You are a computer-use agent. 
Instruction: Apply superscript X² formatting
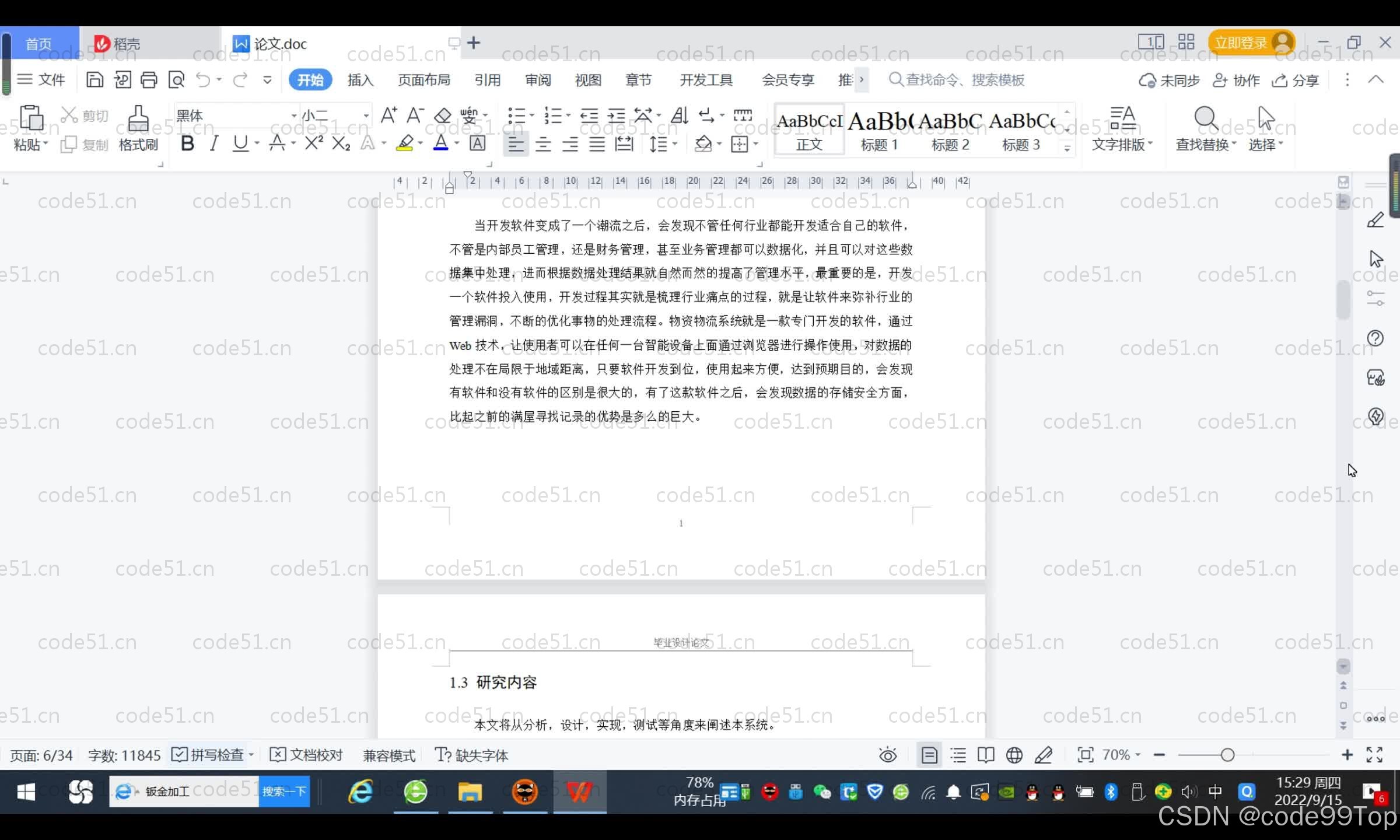click(x=314, y=143)
